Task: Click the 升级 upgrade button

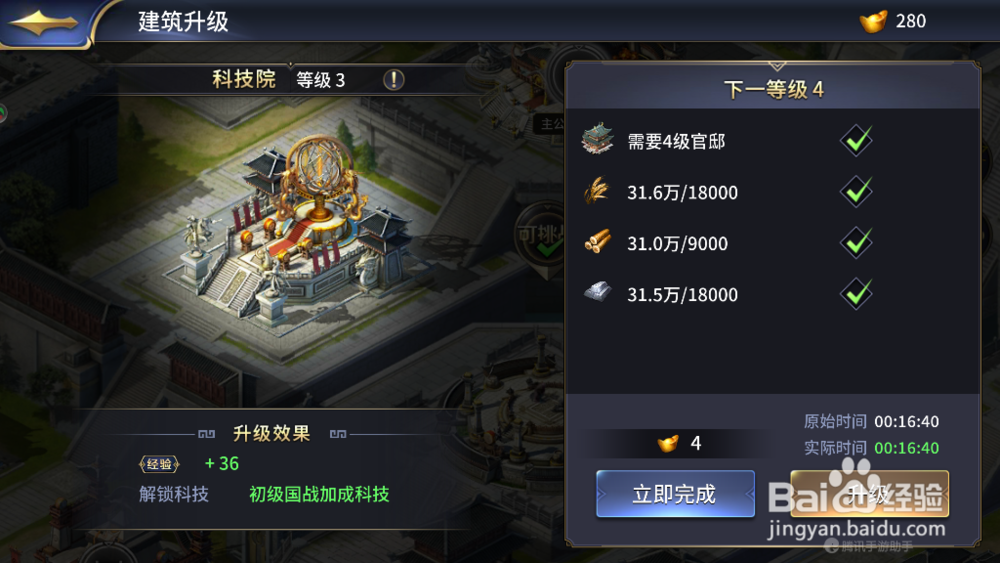Action: [869, 494]
